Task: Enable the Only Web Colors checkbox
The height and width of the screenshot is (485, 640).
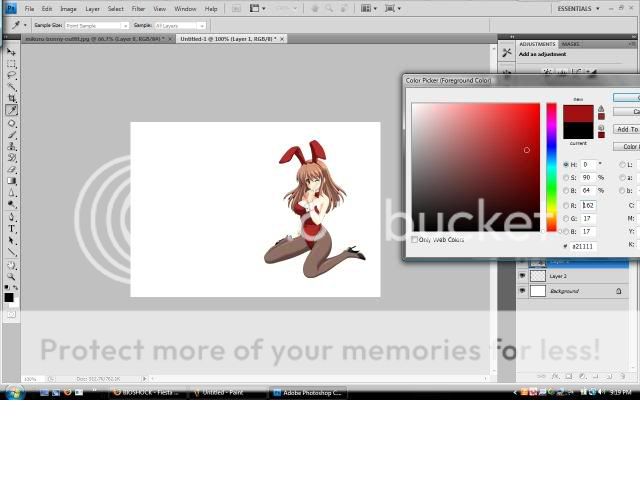Action: coord(415,240)
